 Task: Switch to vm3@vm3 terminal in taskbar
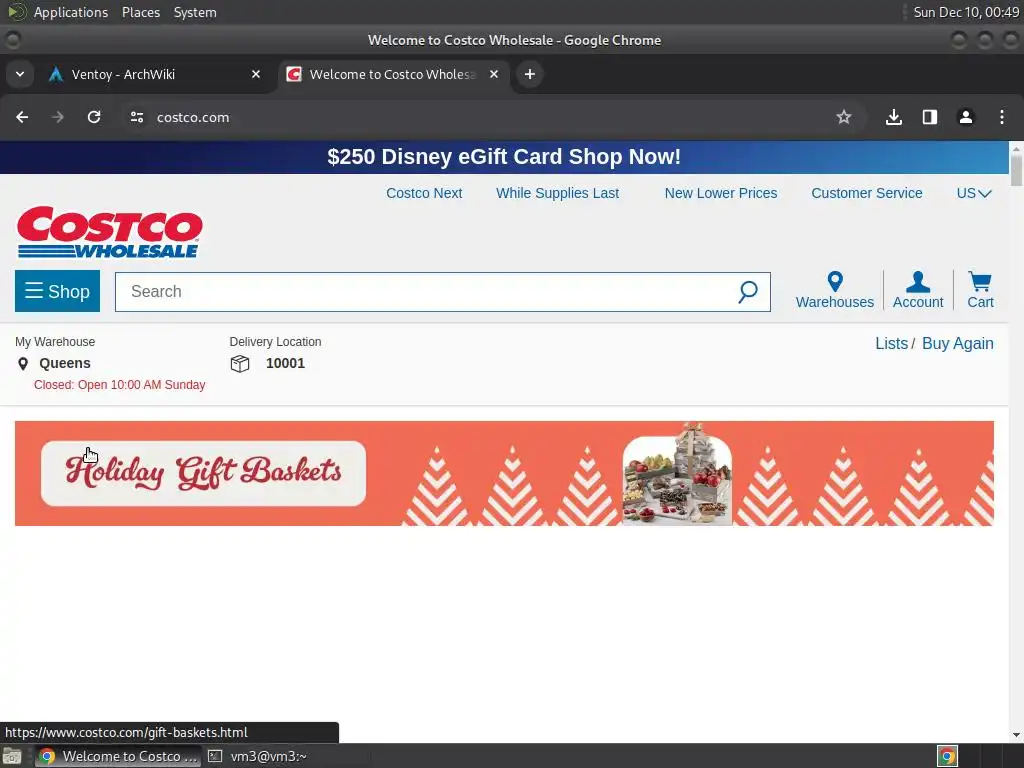(257, 756)
